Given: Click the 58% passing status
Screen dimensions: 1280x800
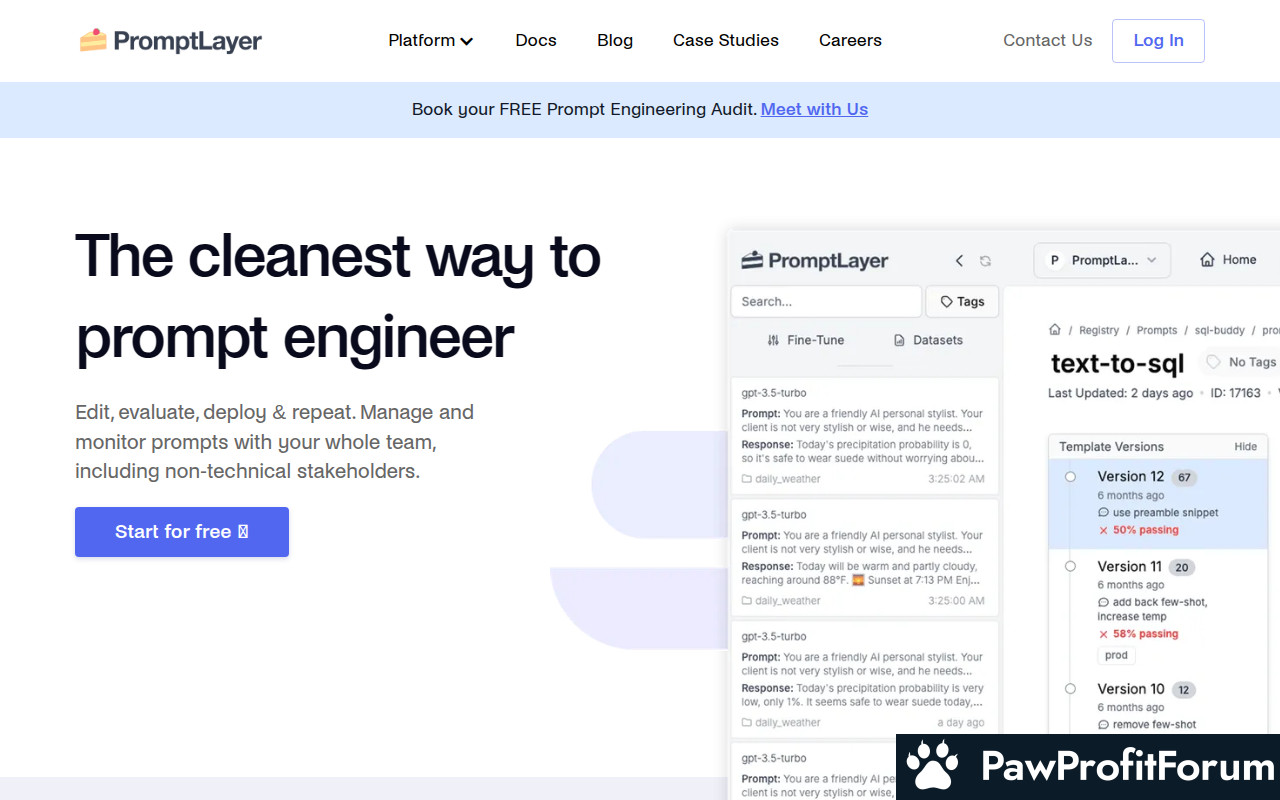Looking at the screenshot, I should click(x=1138, y=634).
